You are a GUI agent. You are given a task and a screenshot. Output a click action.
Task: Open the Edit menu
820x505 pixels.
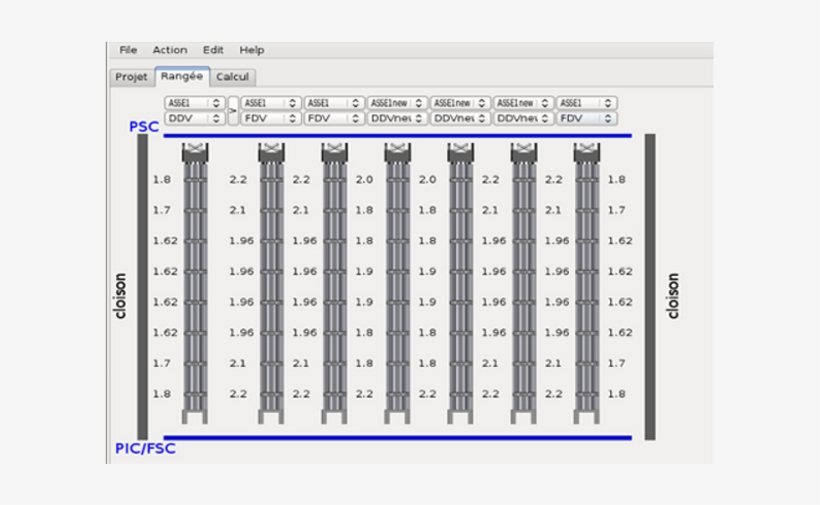tap(213, 50)
